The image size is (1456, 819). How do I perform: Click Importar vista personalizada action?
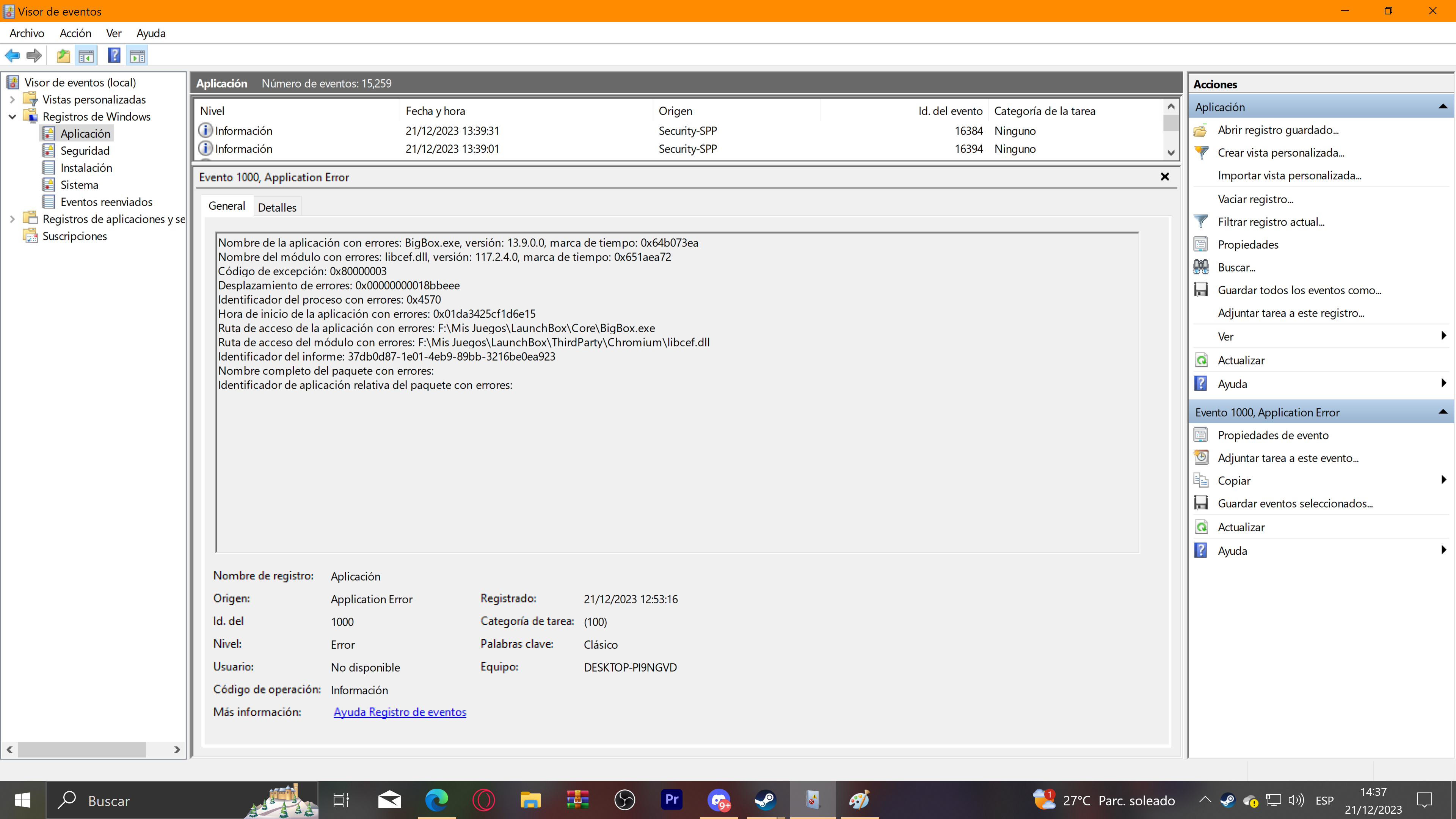1289,175
